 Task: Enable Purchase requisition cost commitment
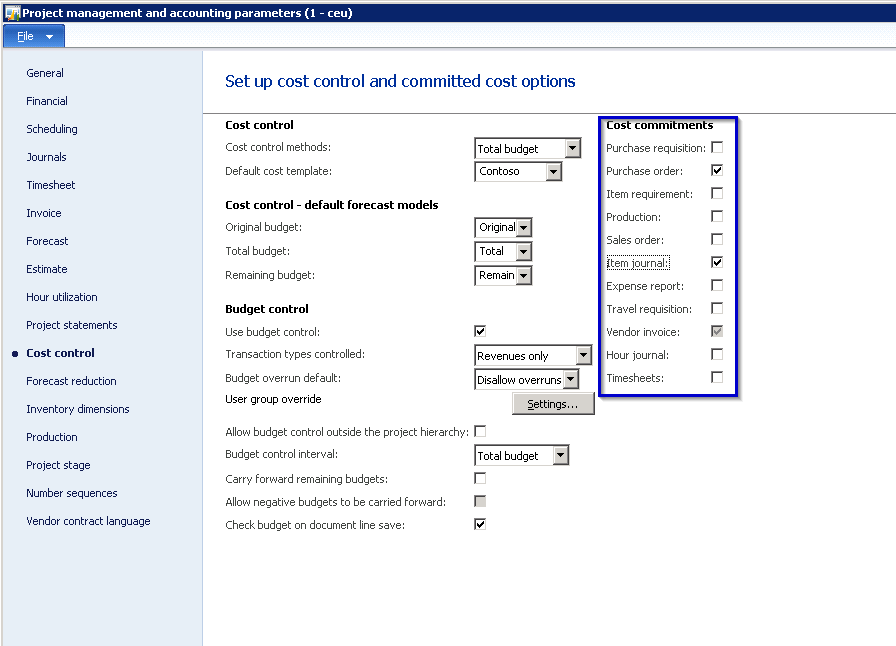click(x=717, y=148)
